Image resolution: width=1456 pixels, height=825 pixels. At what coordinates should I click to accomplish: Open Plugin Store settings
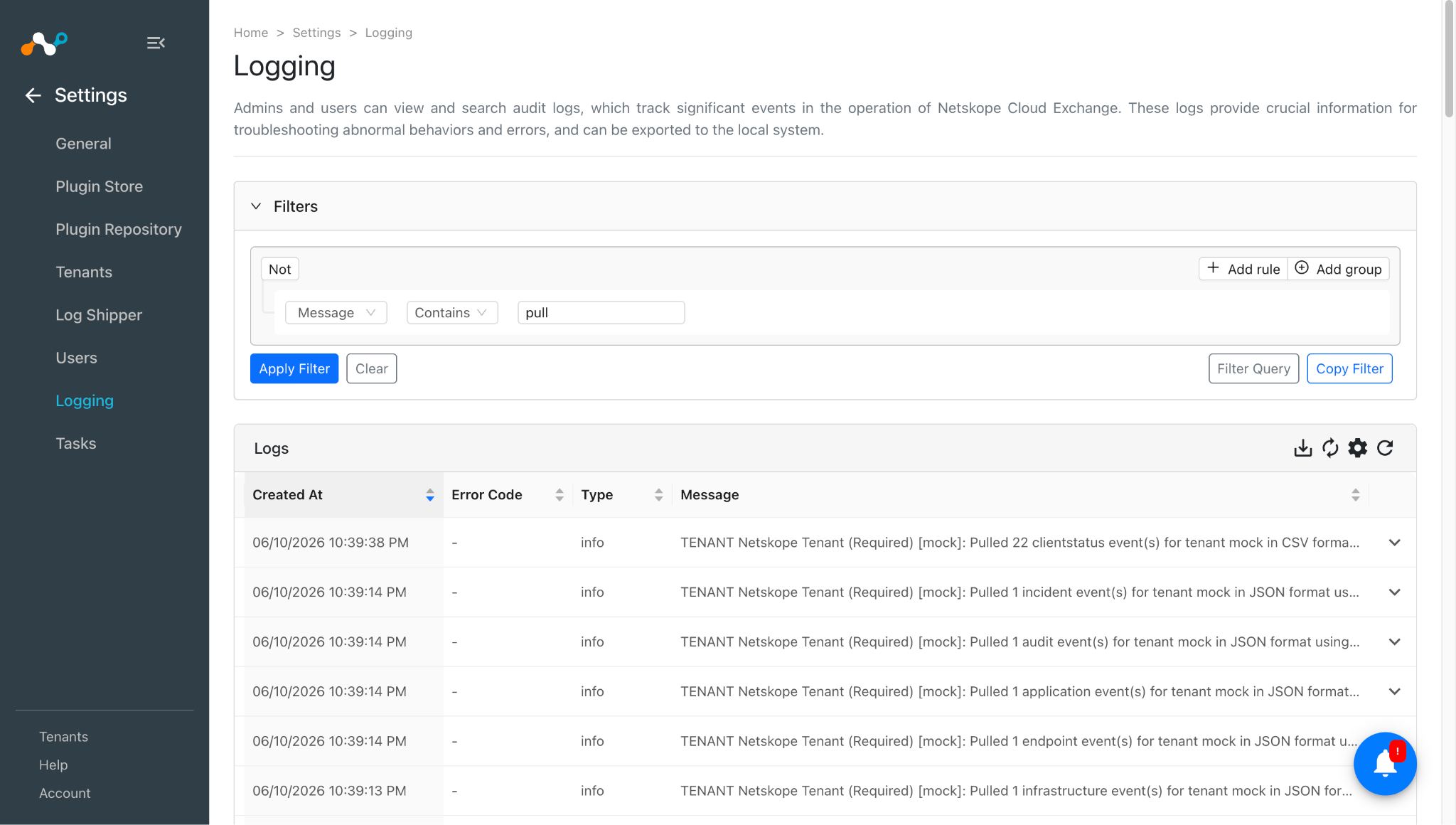tap(100, 186)
